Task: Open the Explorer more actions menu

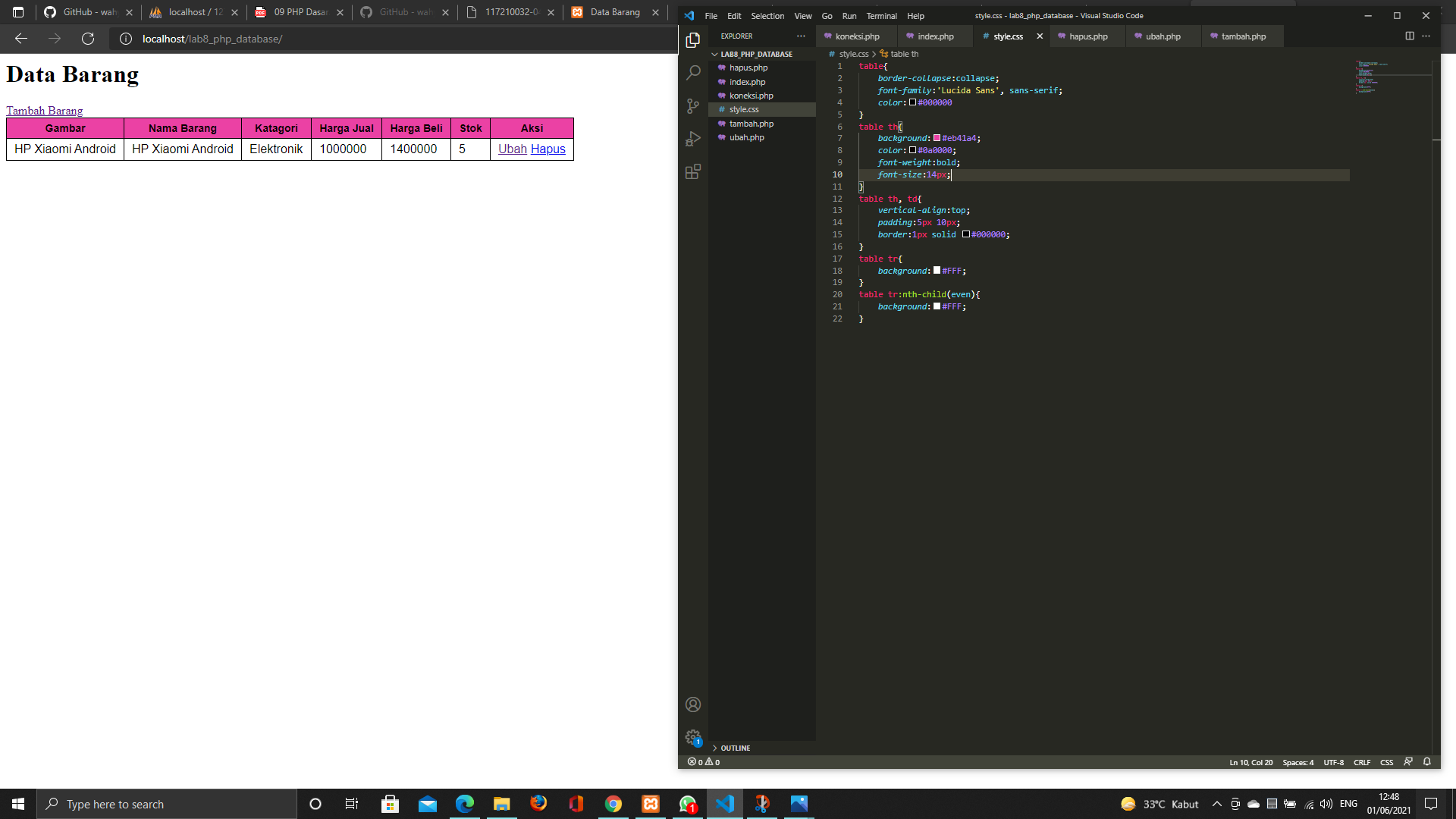Action: [801, 36]
